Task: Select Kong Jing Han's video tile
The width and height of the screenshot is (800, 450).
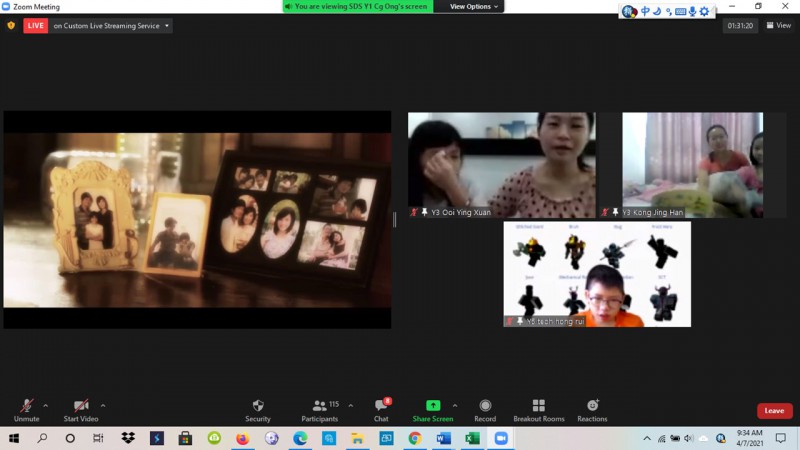Action: 692,164
